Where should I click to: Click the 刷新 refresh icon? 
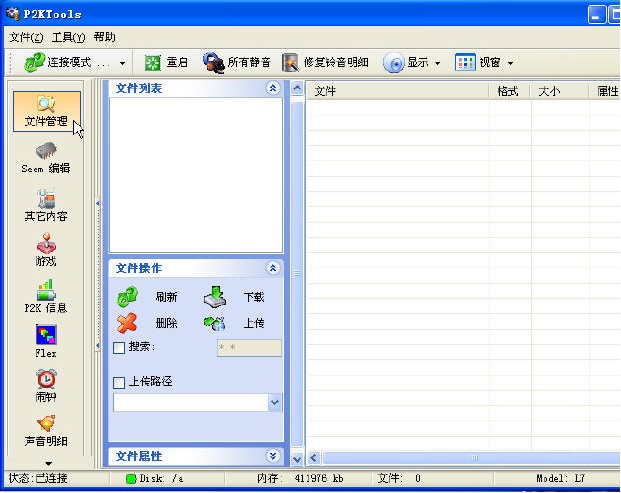coord(128,297)
